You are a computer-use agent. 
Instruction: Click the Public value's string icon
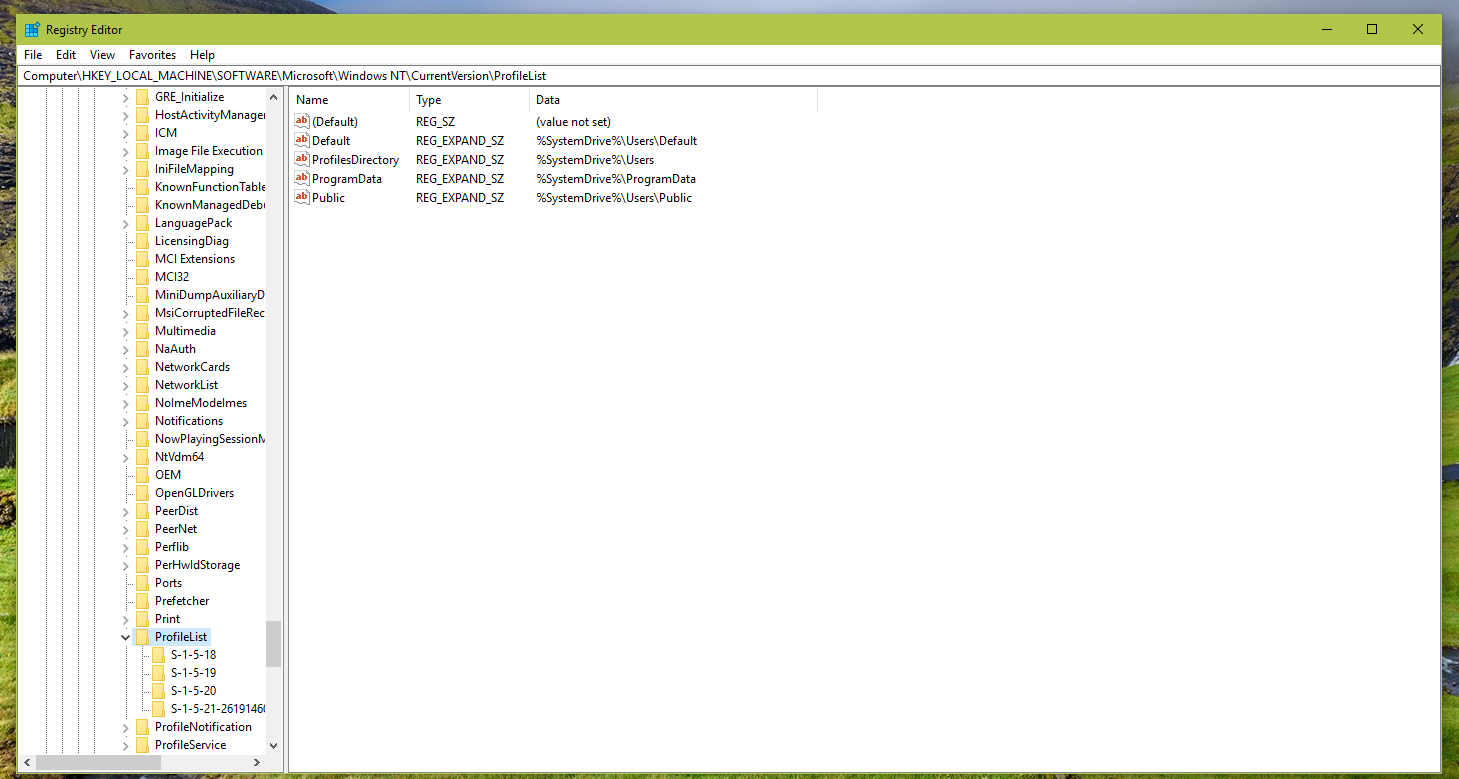(302, 197)
